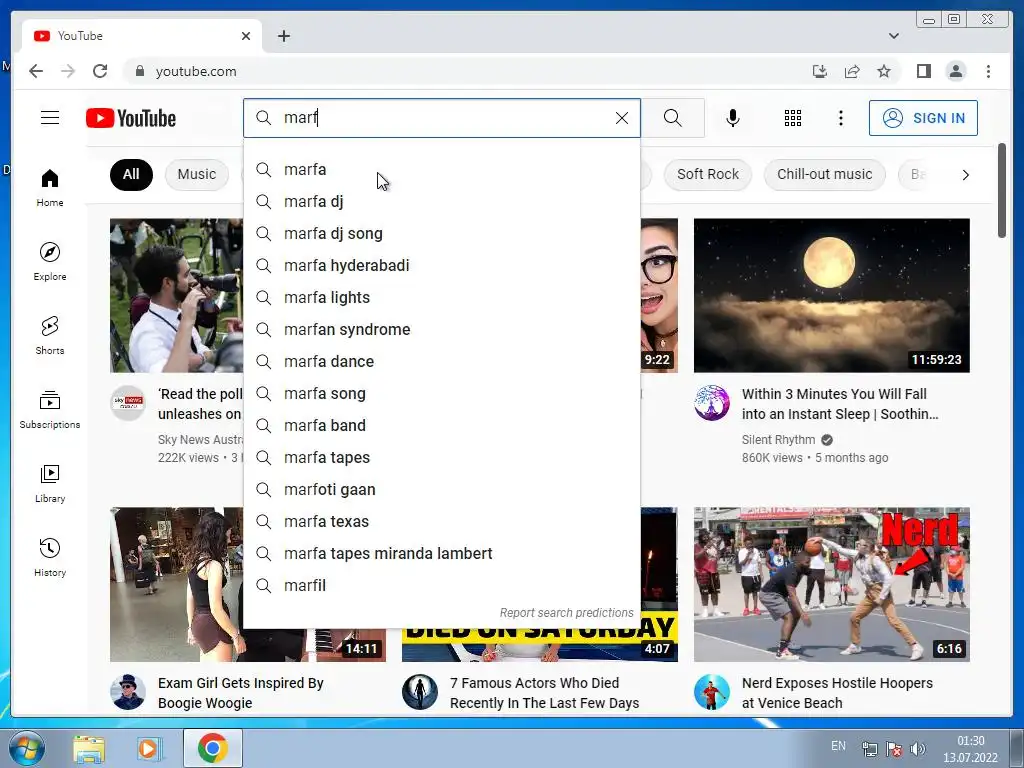Image resolution: width=1024 pixels, height=768 pixels.
Task: Toggle Chrome side panel
Action: [923, 71]
